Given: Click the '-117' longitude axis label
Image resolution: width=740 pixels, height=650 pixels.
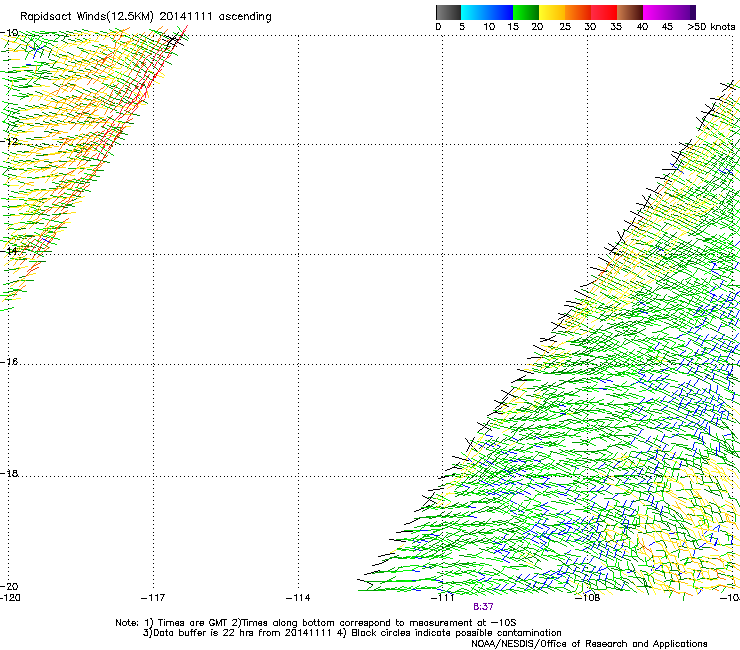Looking at the screenshot, I should (153, 598).
